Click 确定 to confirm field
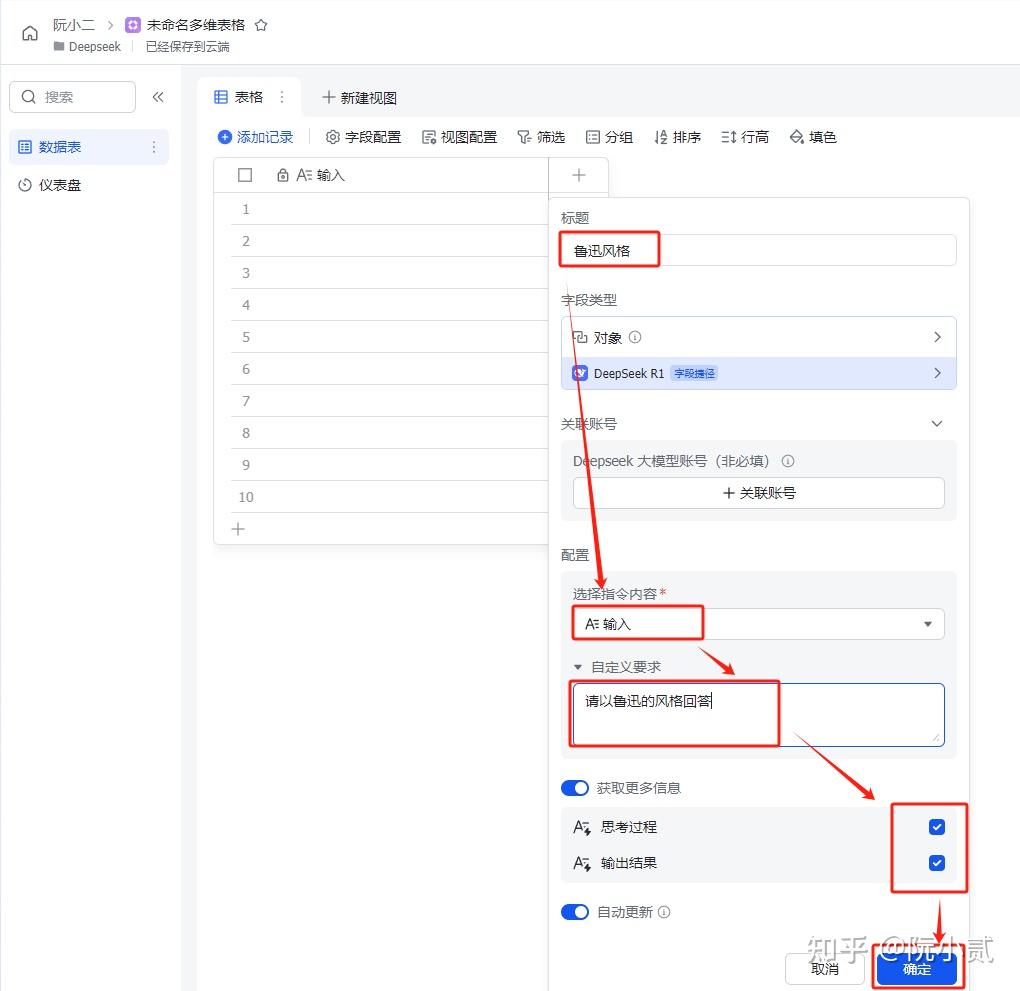 (917, 969)
